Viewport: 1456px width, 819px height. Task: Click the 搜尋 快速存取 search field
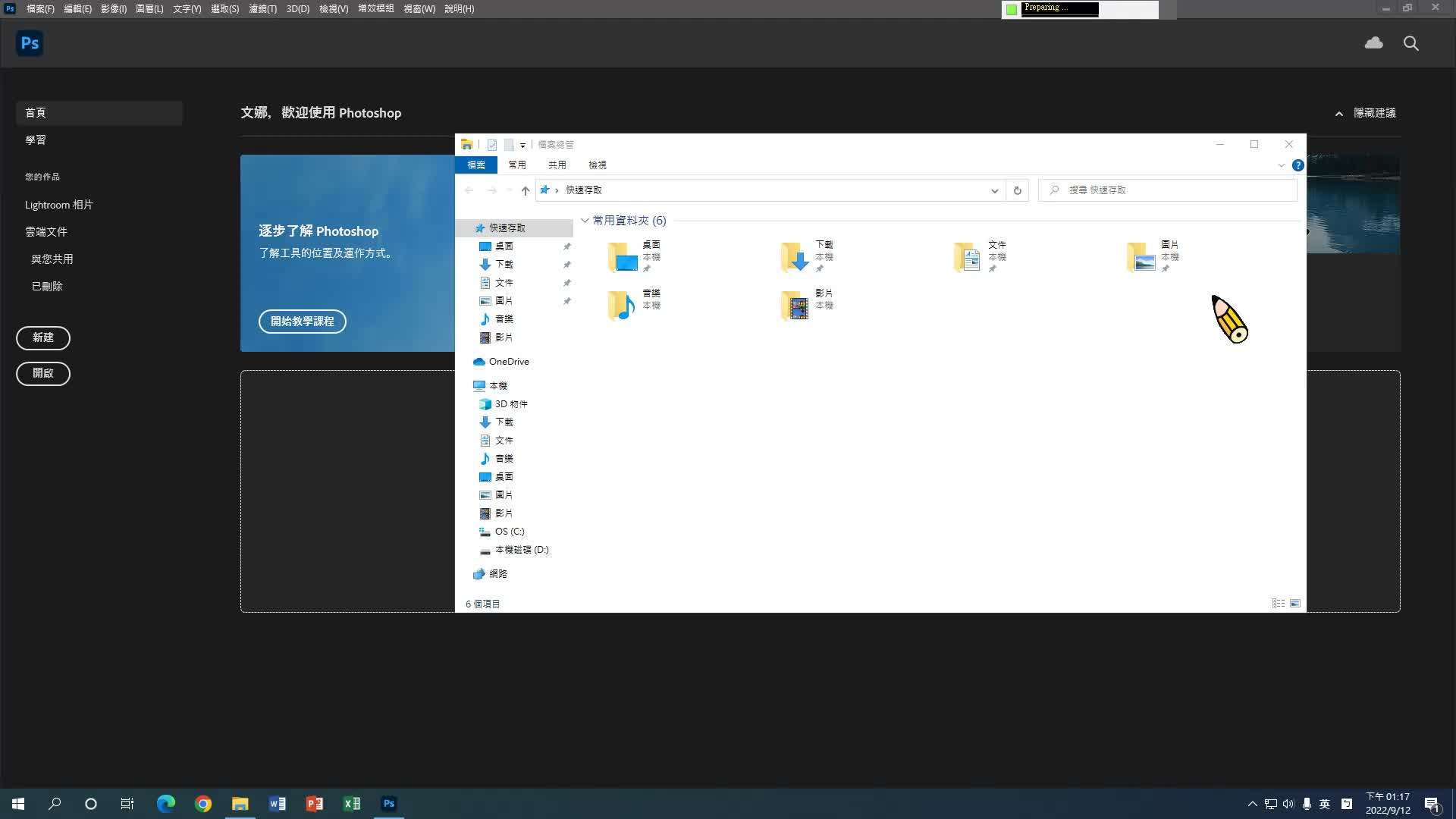tap(1168, 190)
